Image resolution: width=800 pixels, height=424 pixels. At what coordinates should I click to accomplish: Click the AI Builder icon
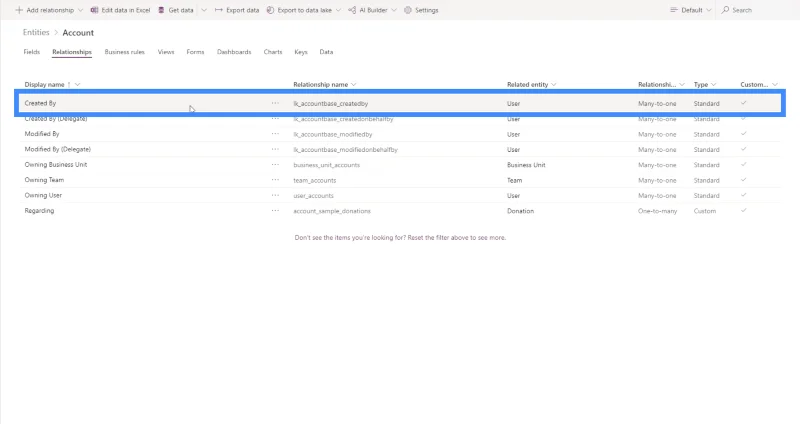click(352, 10)
